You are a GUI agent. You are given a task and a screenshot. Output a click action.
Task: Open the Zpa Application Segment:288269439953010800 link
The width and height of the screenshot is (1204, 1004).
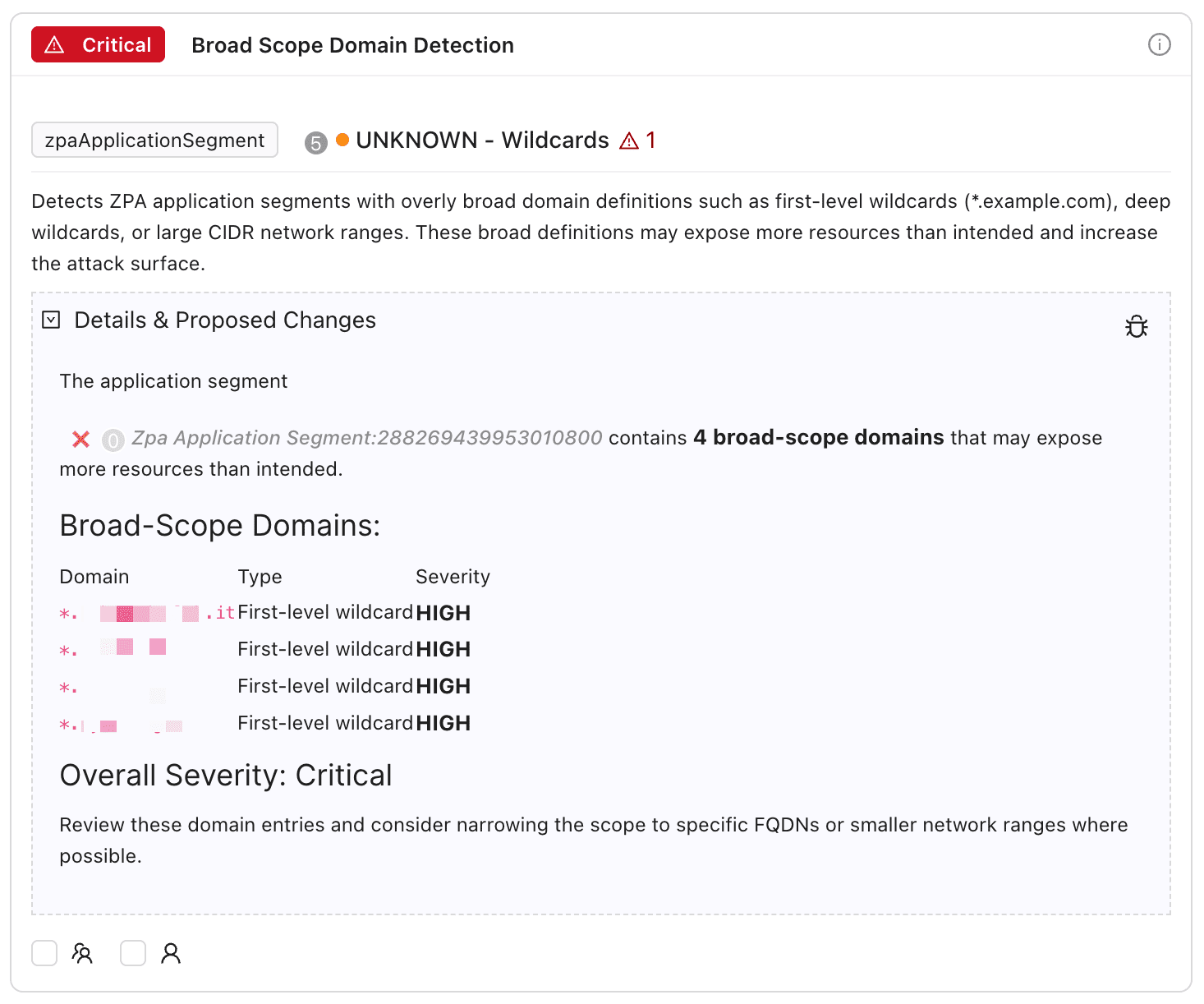pyautogui.click(x=367, y=438)
